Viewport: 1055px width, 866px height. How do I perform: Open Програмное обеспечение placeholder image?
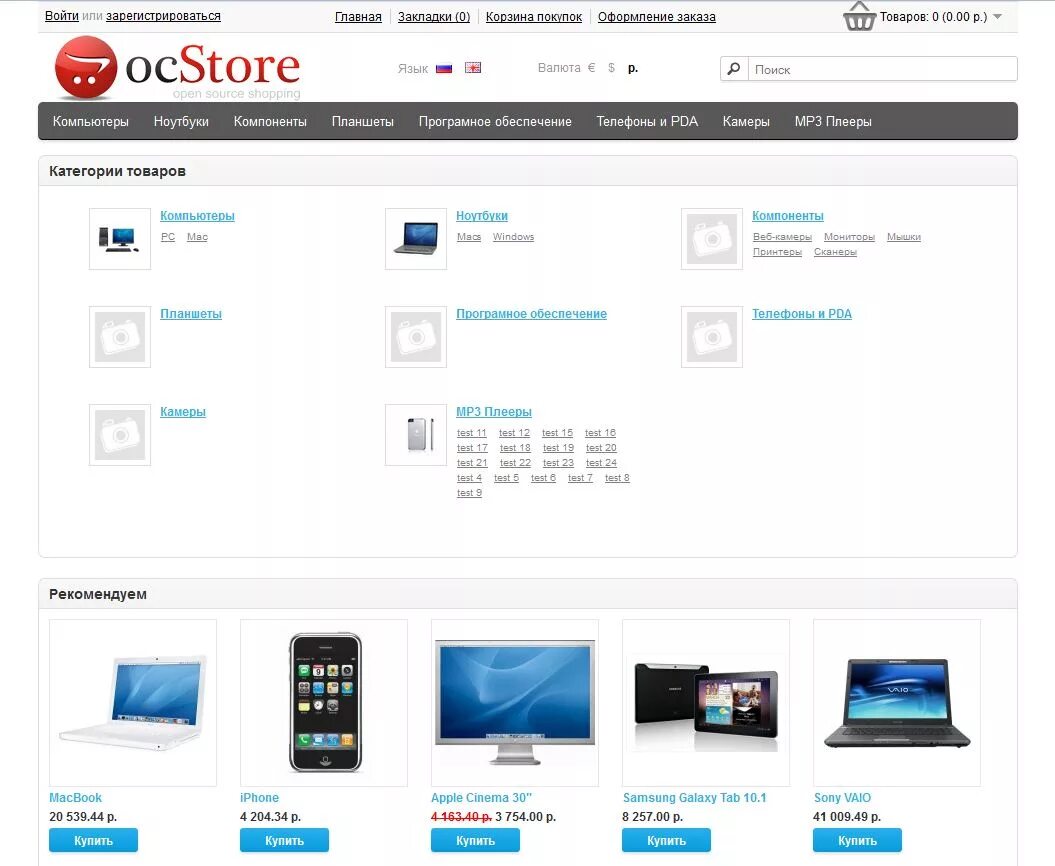click(416, 337)
